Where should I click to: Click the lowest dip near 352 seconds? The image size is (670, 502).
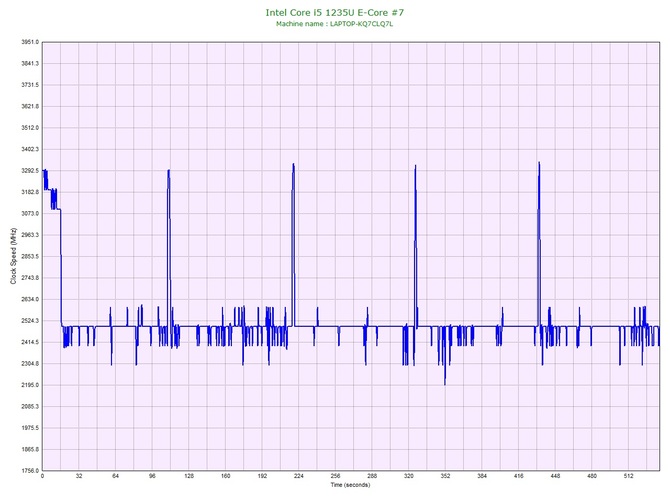(x=445, y=384)
